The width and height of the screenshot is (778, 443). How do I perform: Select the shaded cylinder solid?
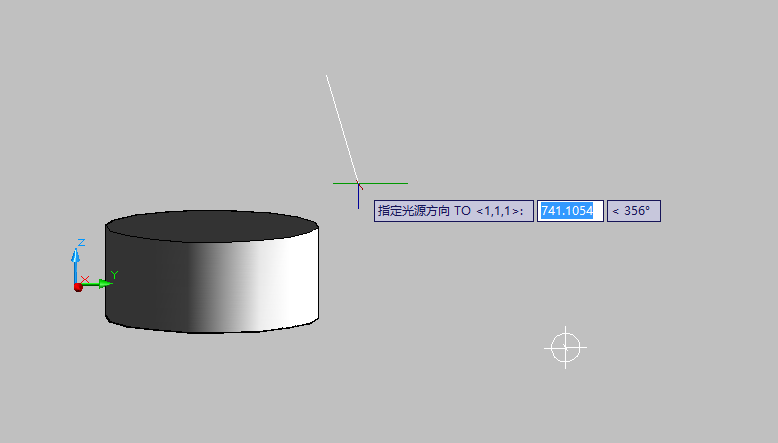[212, 271]
